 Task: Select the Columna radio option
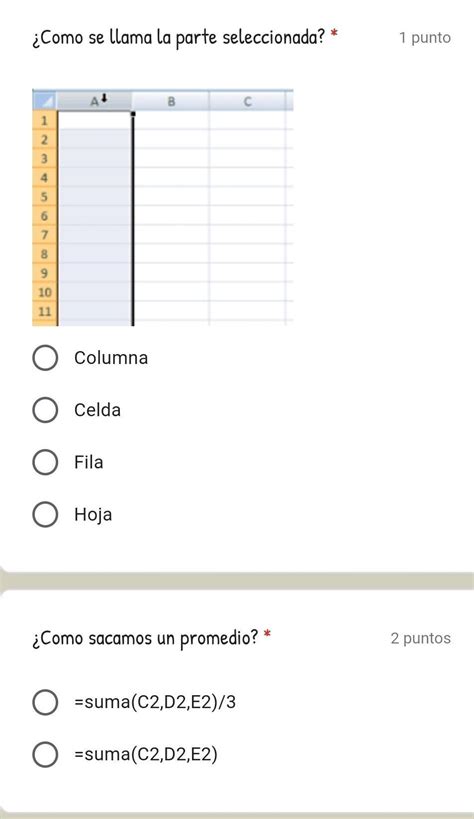tap(45, 358)
